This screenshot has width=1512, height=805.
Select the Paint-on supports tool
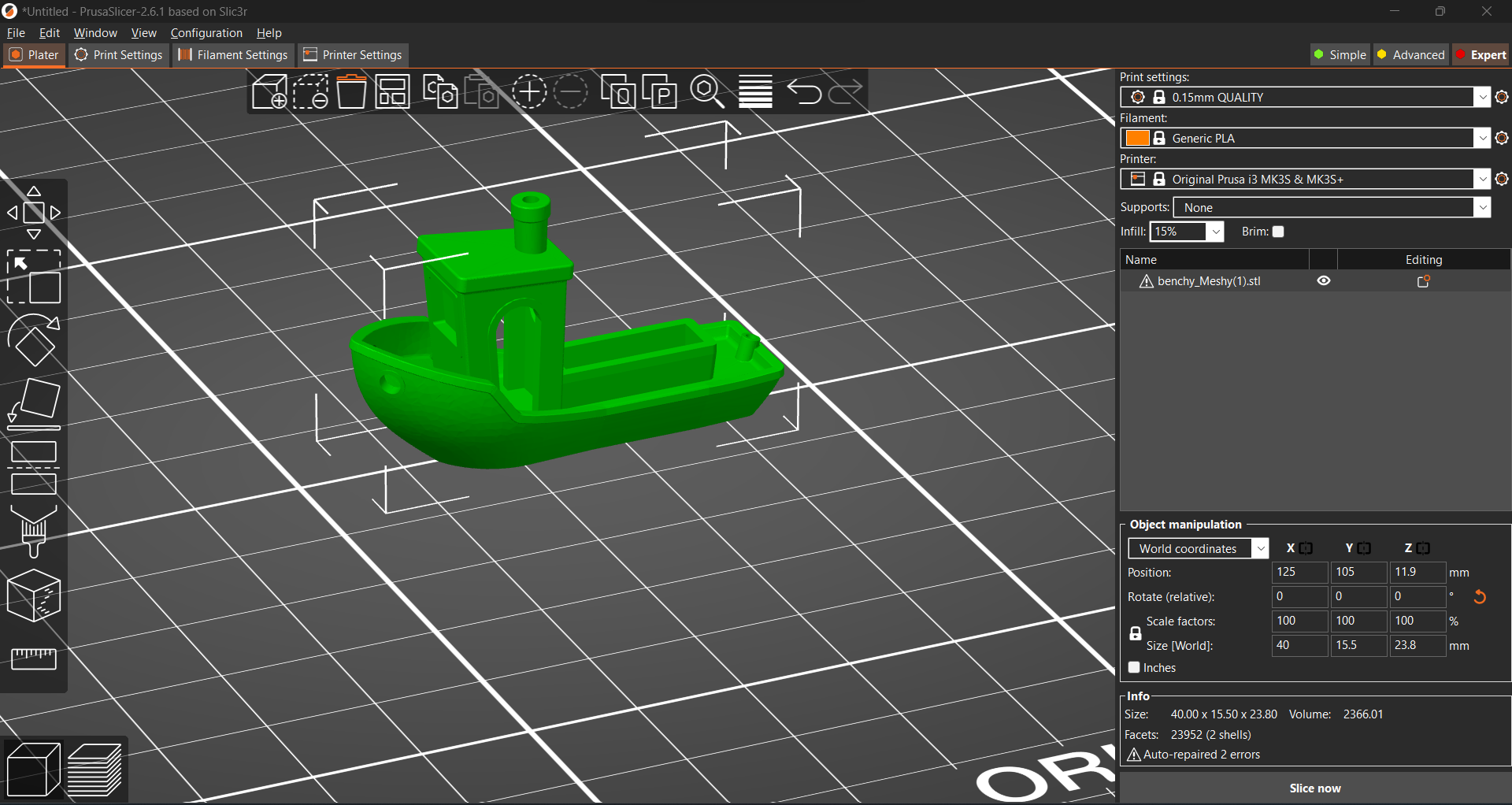tap(34, 532)
